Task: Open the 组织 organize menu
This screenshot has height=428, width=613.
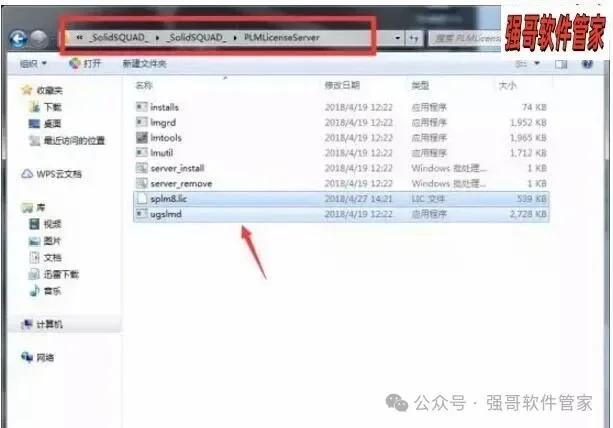Action: point(33,63)
